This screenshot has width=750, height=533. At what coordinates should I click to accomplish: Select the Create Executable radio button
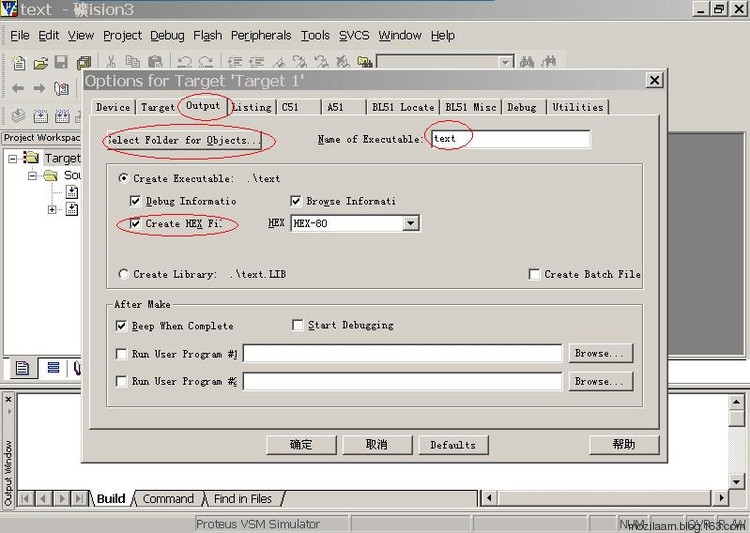123,178
